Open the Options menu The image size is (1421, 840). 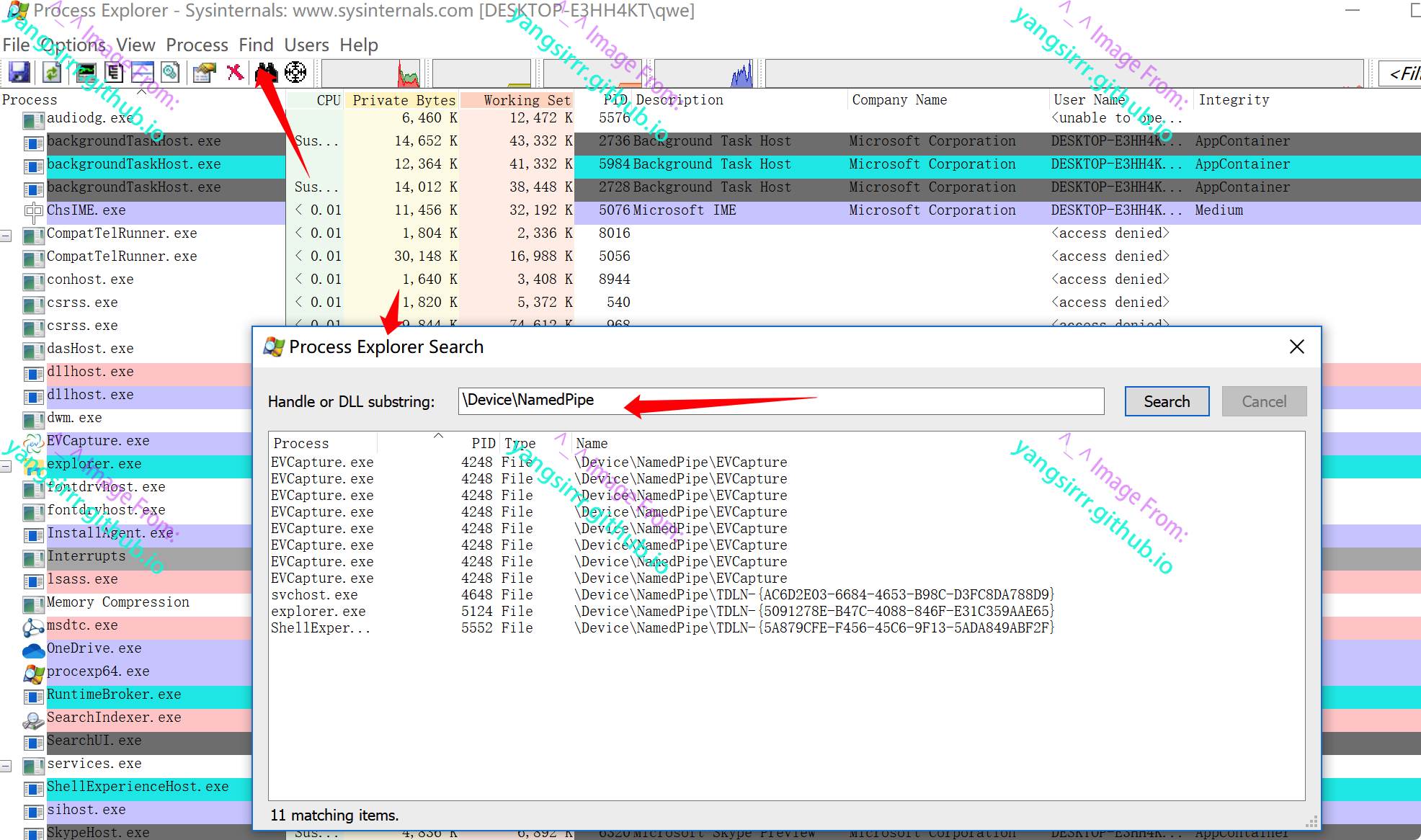[73, 45]
